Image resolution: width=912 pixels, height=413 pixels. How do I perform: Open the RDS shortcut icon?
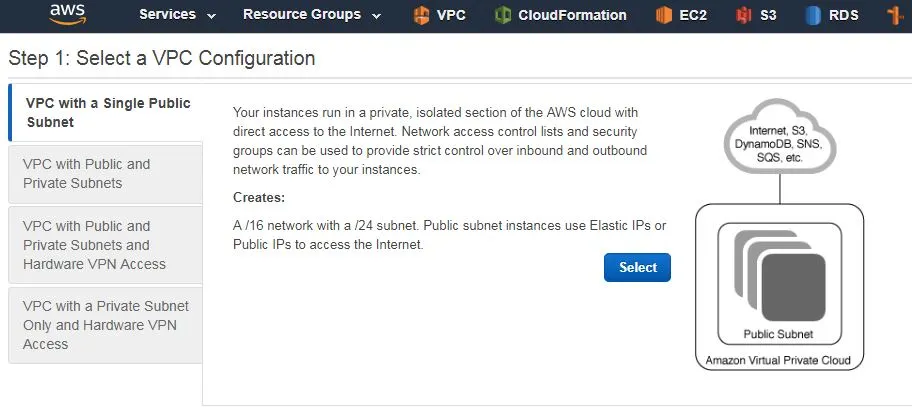coord(813,15)
